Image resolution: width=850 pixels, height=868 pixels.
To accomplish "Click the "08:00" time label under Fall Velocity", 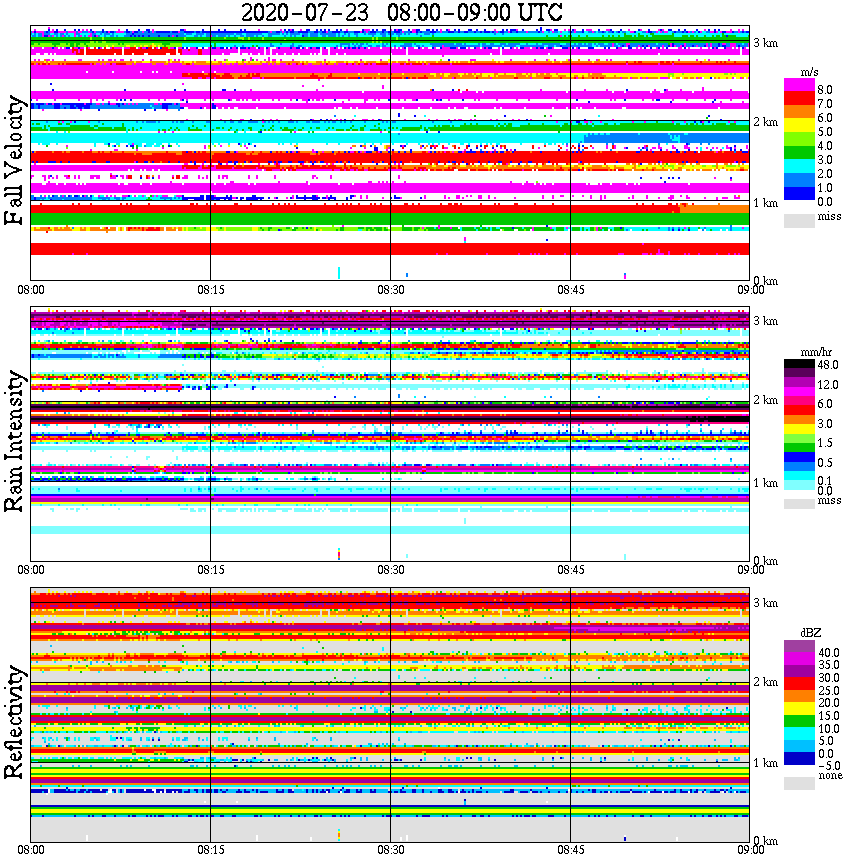I will coord(31,290).
